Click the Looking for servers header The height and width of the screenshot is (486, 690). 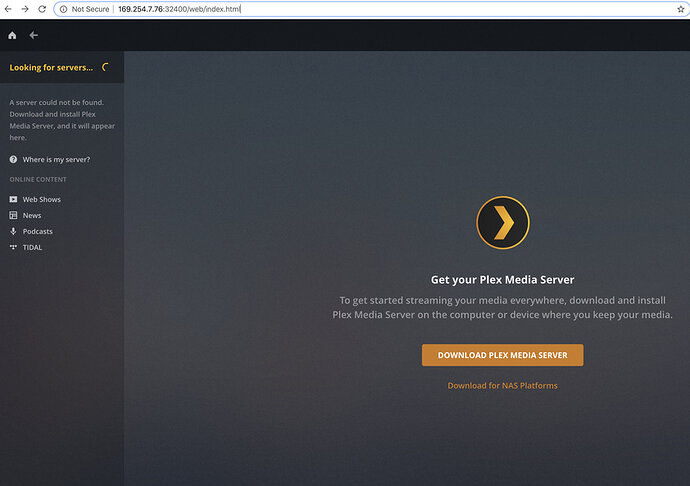(x=51, y=67)
